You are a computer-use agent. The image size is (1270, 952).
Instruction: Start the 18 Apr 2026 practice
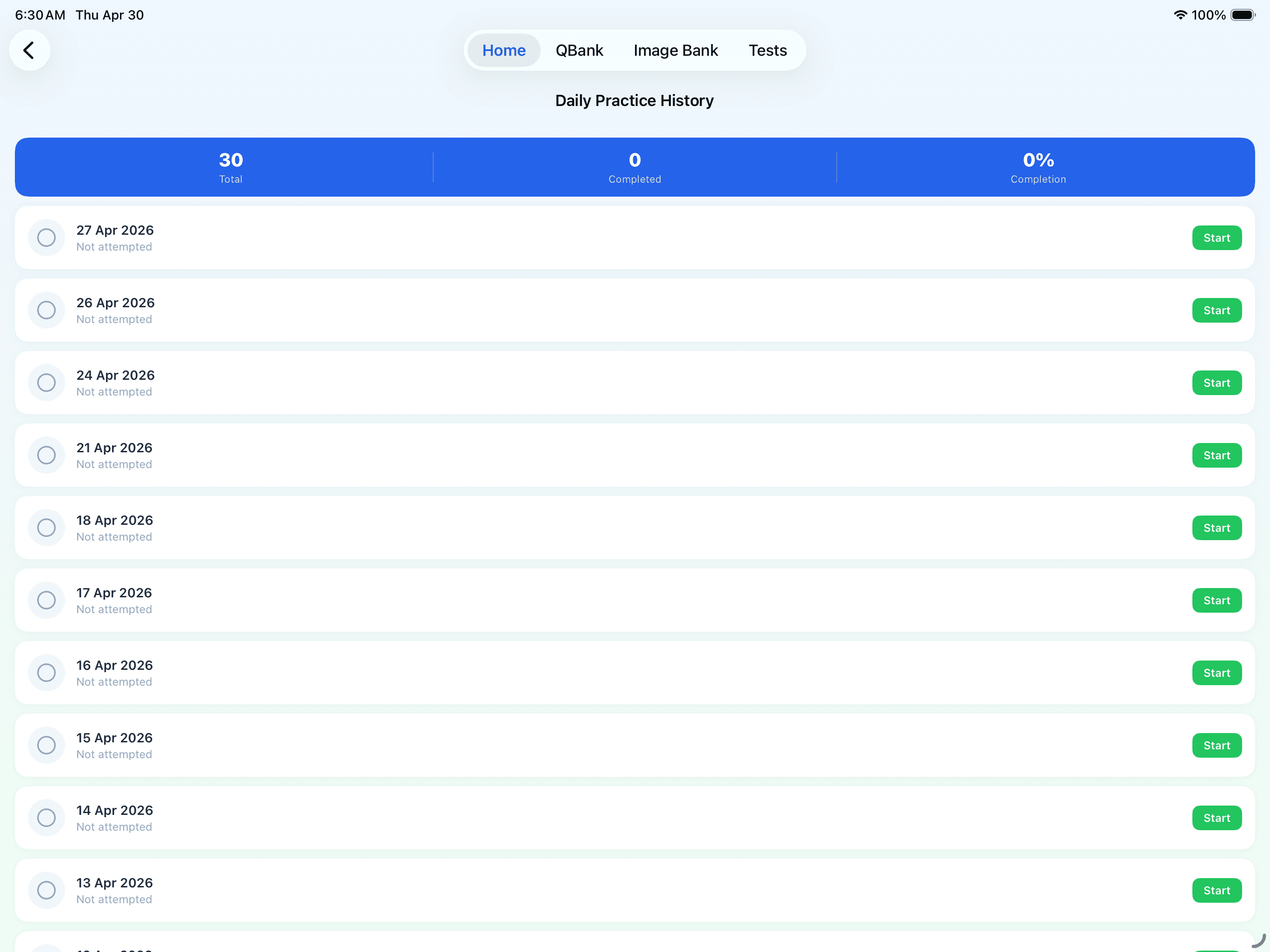pos(1217,528)
